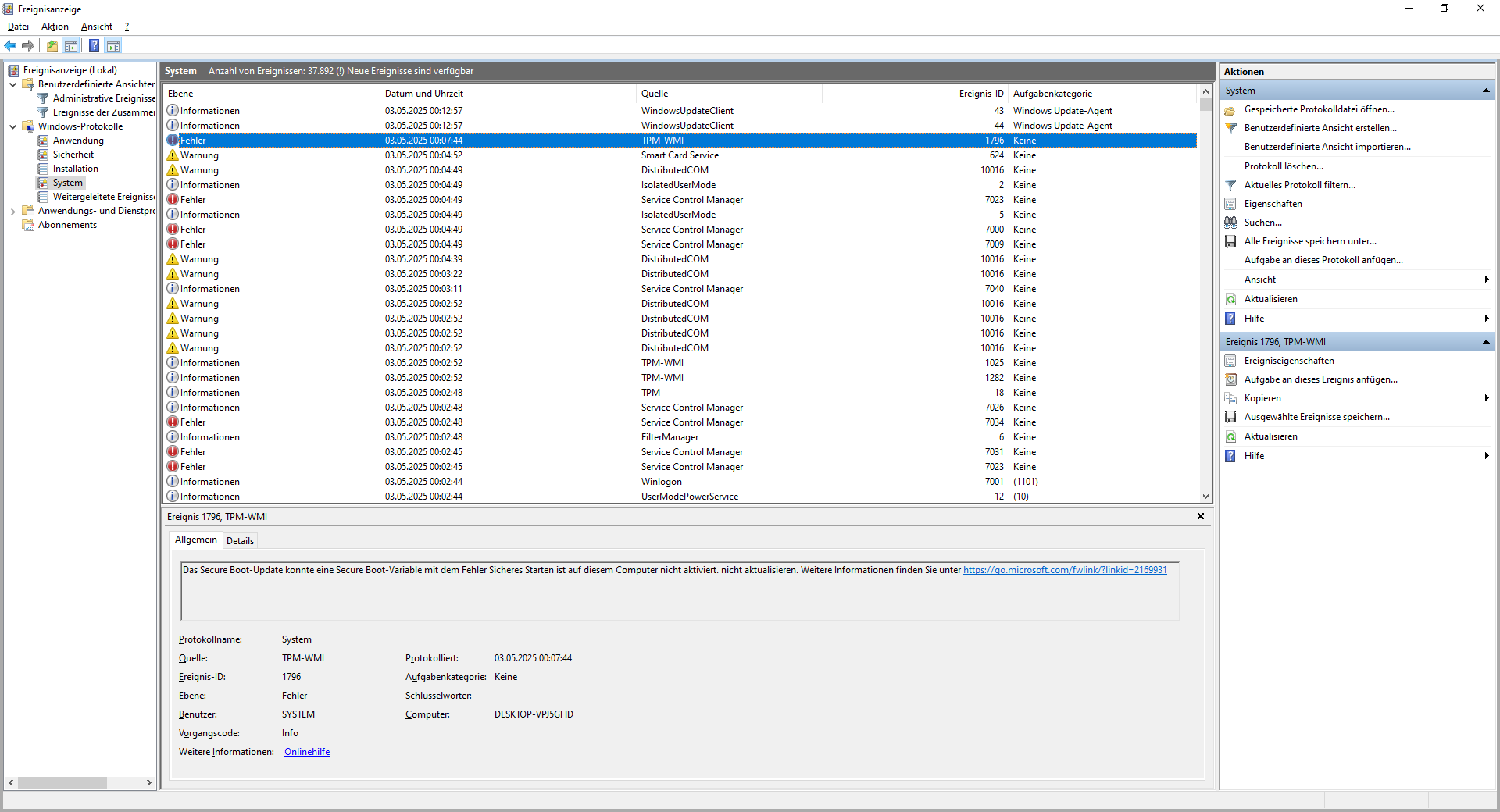Select Installation log in the tree

tap(76, 169)
